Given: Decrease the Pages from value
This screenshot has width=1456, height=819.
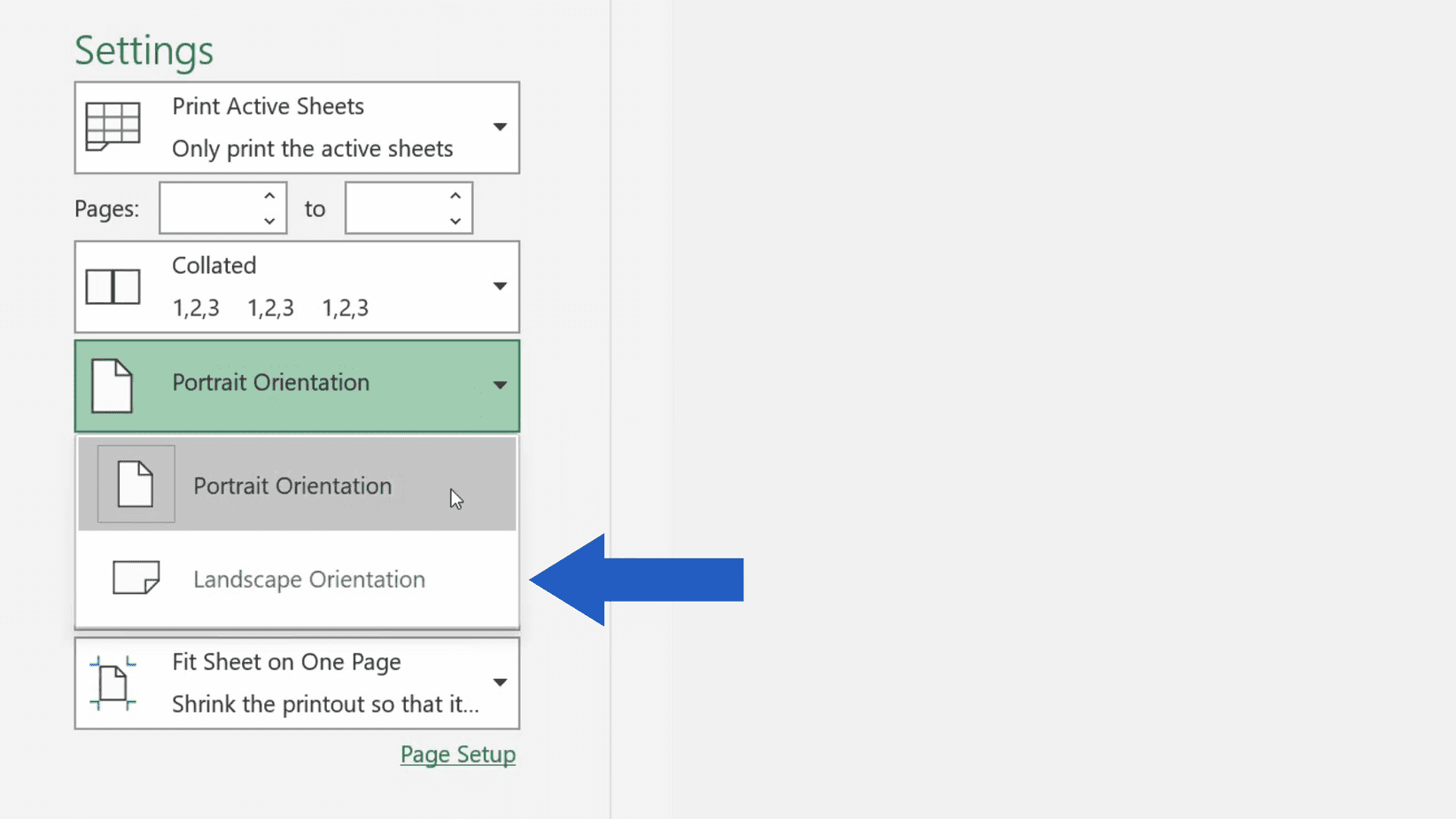Looking at the screenshot, I should point(269,221).
